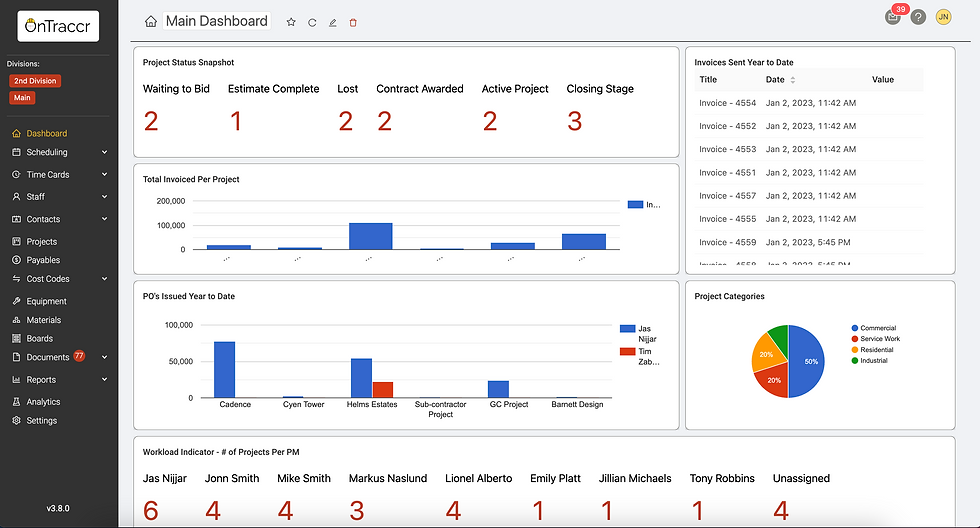
Task: Sort invoices by the Date column arrows
Action: point(792,80)
